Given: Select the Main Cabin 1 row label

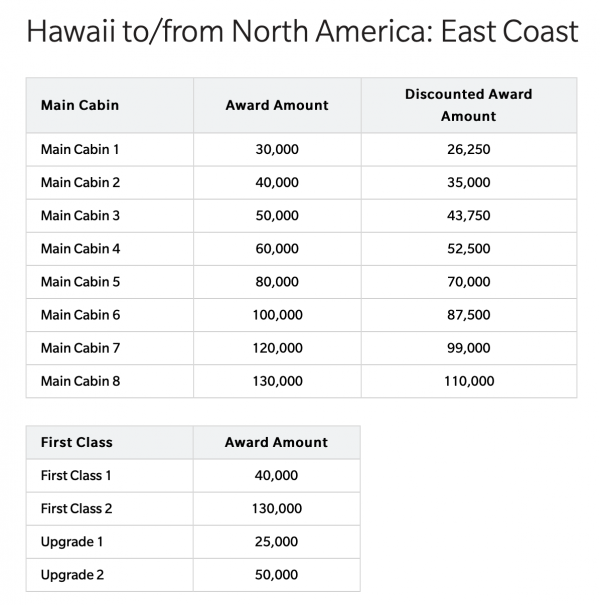Looking at the screenshot, I should 80,150.
